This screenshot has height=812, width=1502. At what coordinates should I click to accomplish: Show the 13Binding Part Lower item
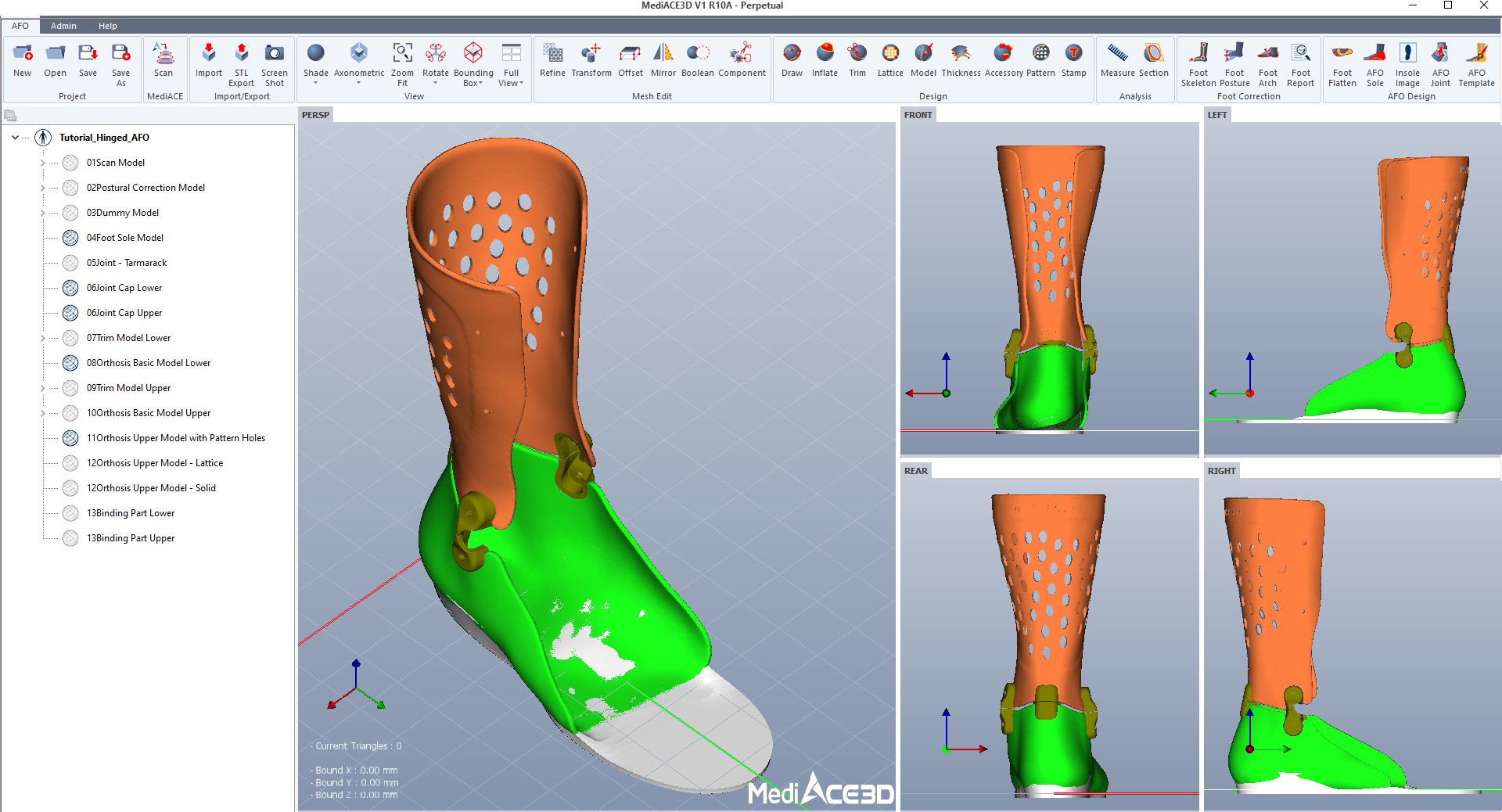(70, 513)
